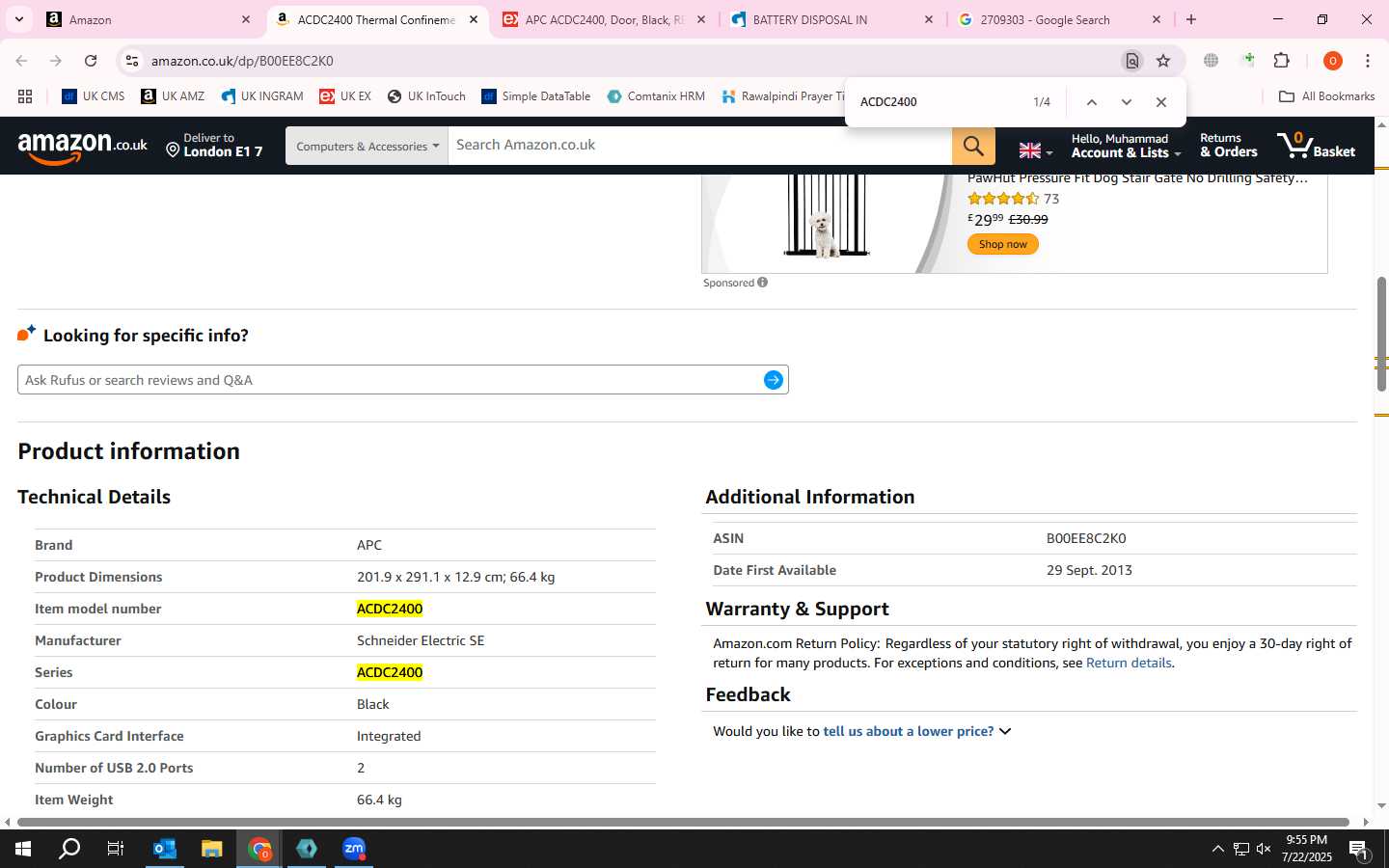This screenshot has width=1389, height=868.
Task: Open Windows taskbar search
Action: (x=69, y=849)
